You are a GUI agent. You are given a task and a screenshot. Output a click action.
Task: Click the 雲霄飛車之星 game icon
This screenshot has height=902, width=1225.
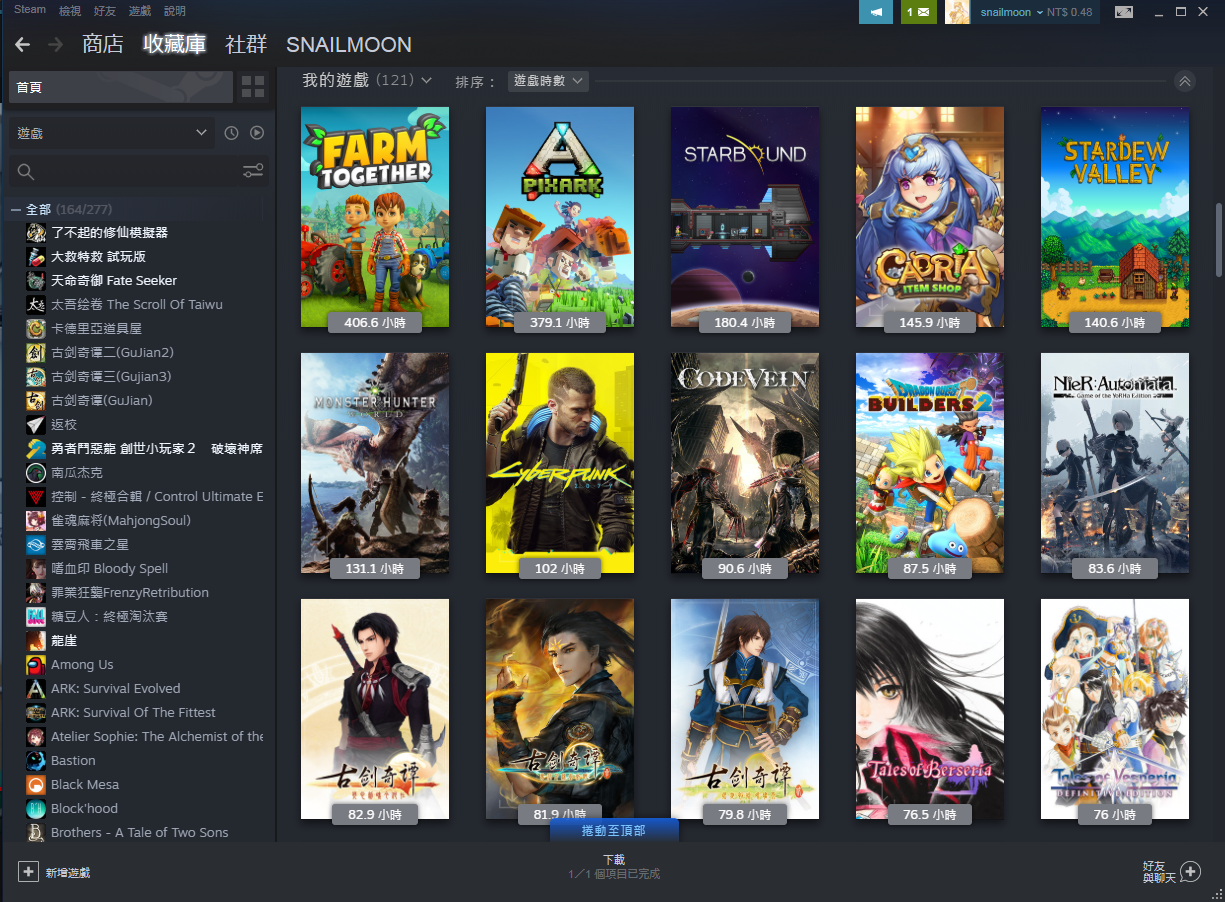pos(36,545)
